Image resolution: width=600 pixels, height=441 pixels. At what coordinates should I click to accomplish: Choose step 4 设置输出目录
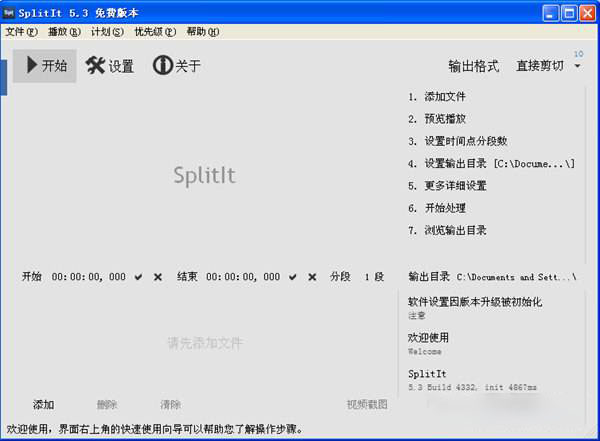491,163
